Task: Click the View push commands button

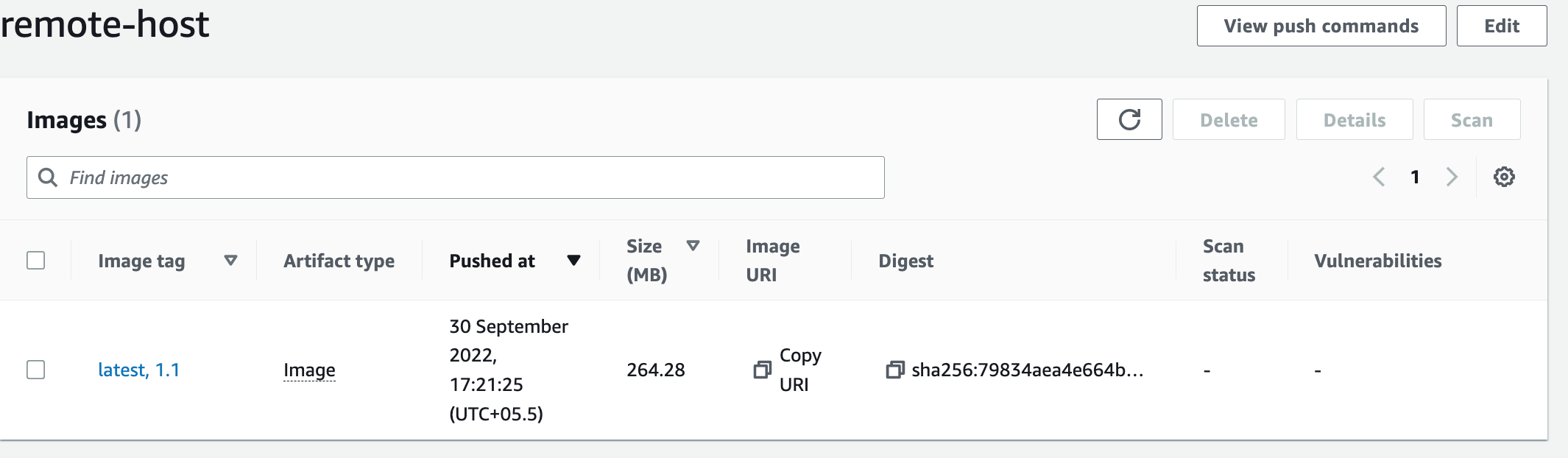Action: [x=1321, y=25]
